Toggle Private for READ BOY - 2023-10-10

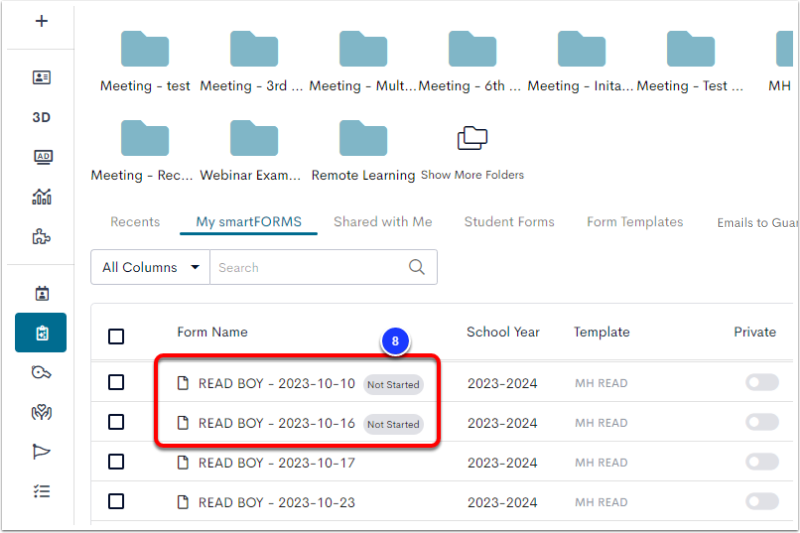(x=762, y=382)
